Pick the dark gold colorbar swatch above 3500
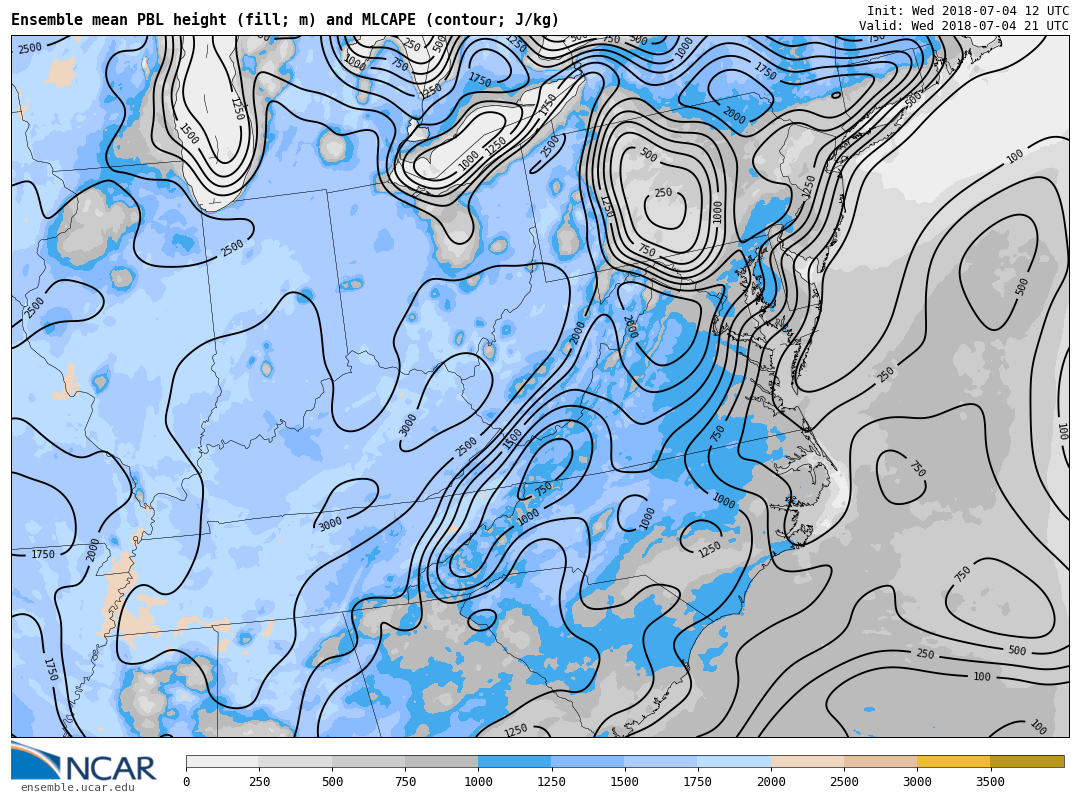The image size is (1080, 800). pyautogui.click(x=1027, y=762)
